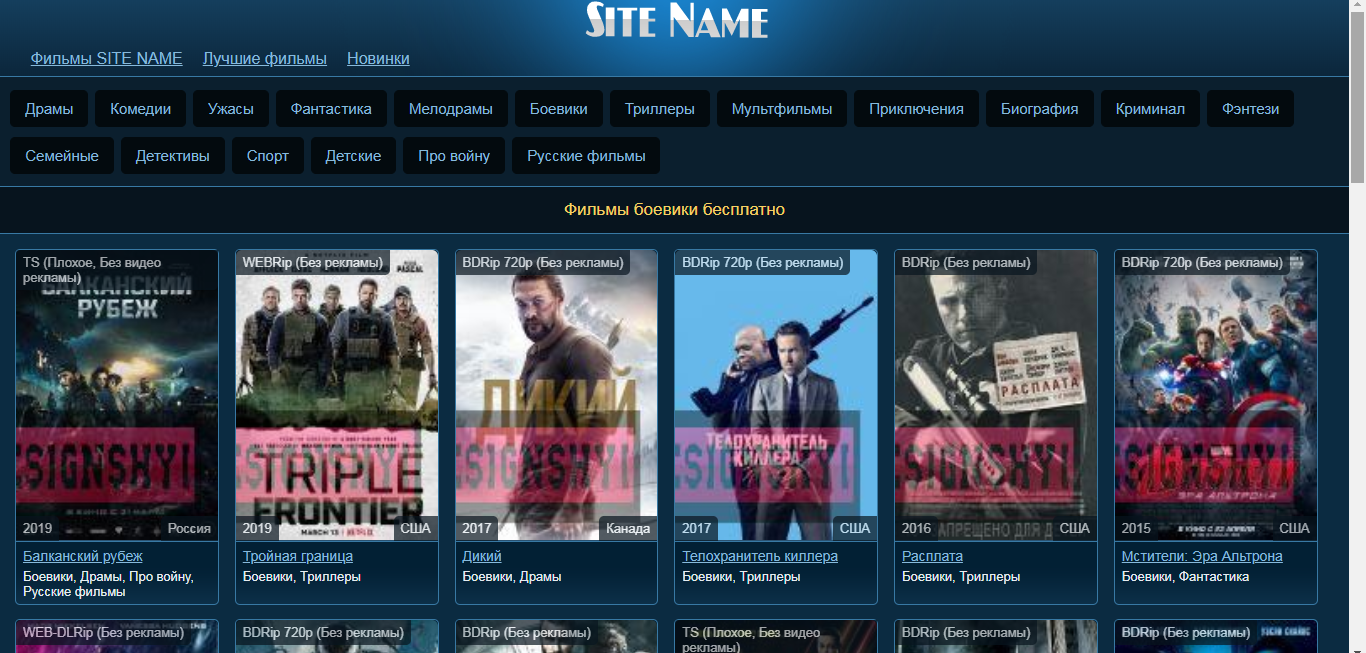Click the Тройная граница title link
The image size is (1366, 653).
(x=298, y=556)
